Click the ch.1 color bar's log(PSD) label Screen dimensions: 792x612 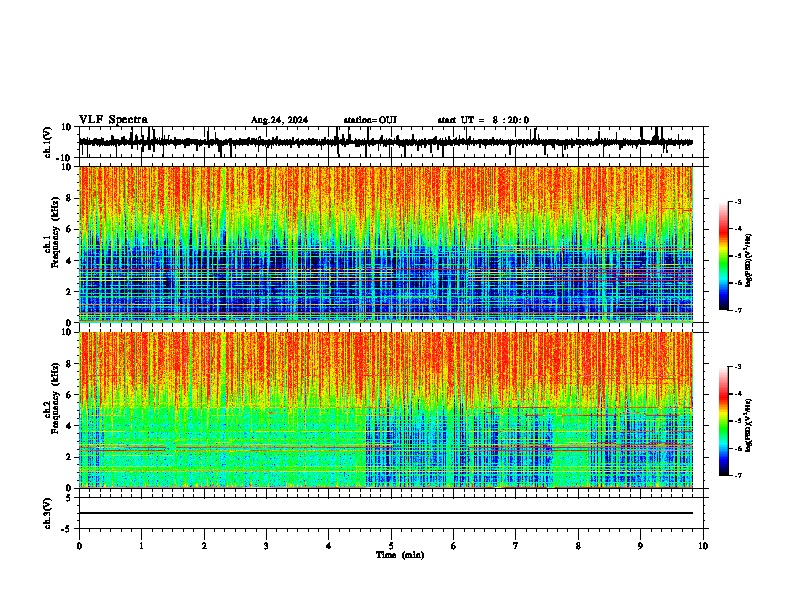(749, 261)
